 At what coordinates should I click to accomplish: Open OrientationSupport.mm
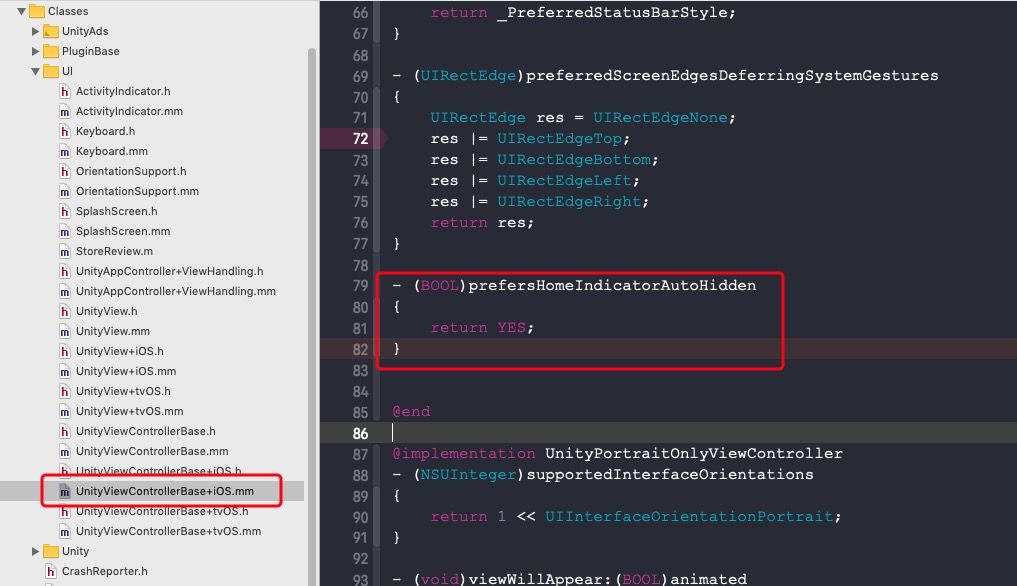click(x=138, y=191)
